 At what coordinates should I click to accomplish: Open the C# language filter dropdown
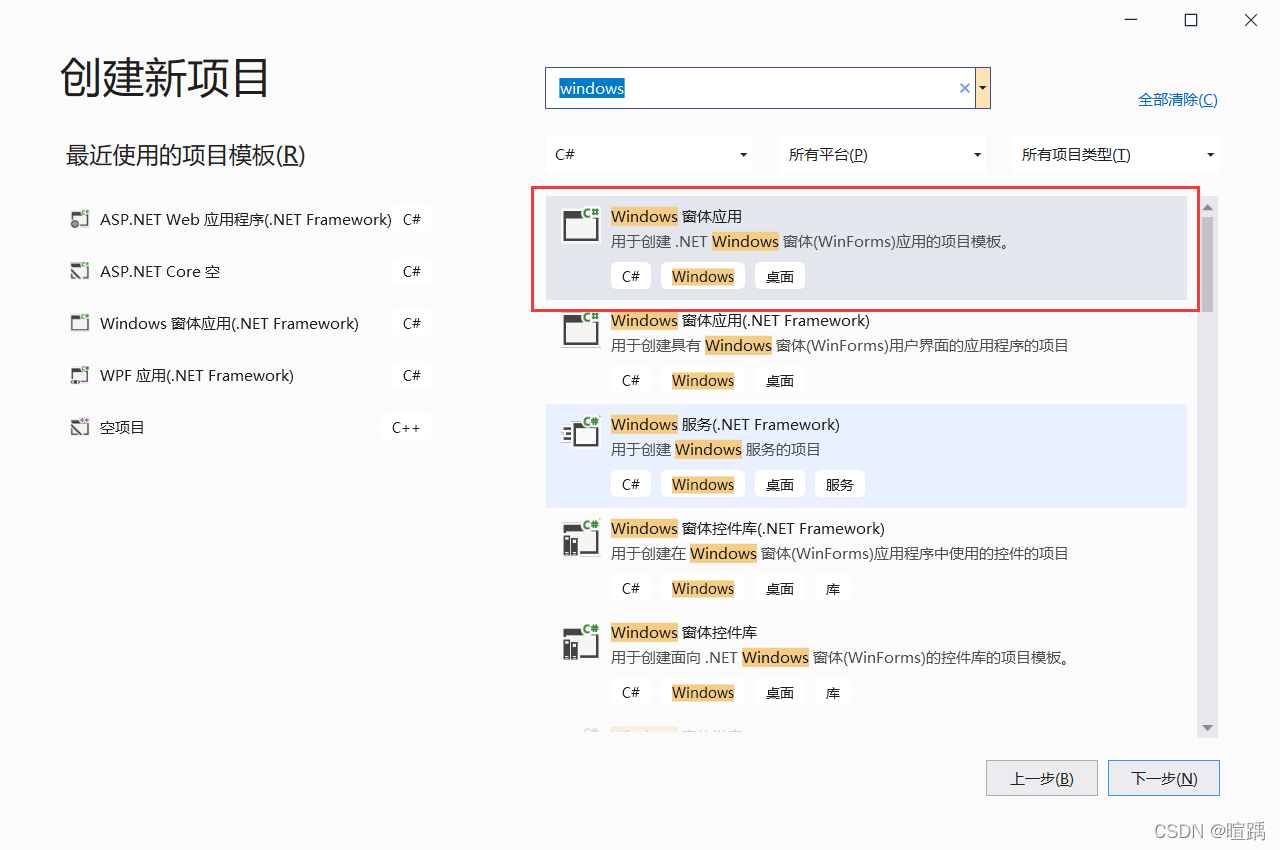(651, 155)
